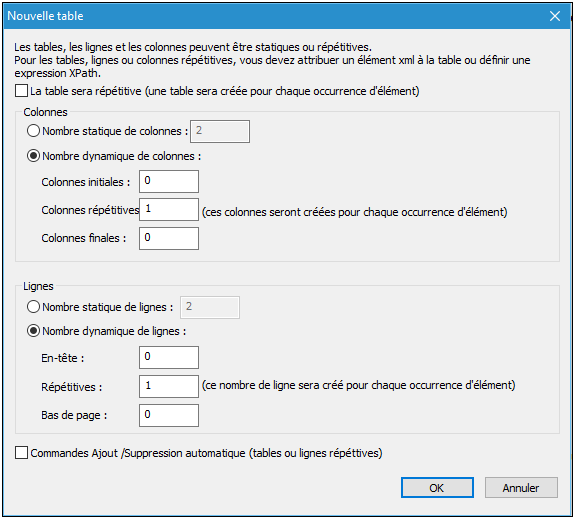Image resolution: width=575 pixels, height=519 pixels.
Task: Focus the 'Colonnes initiales' input field
Action: click(x=169, y=181)
